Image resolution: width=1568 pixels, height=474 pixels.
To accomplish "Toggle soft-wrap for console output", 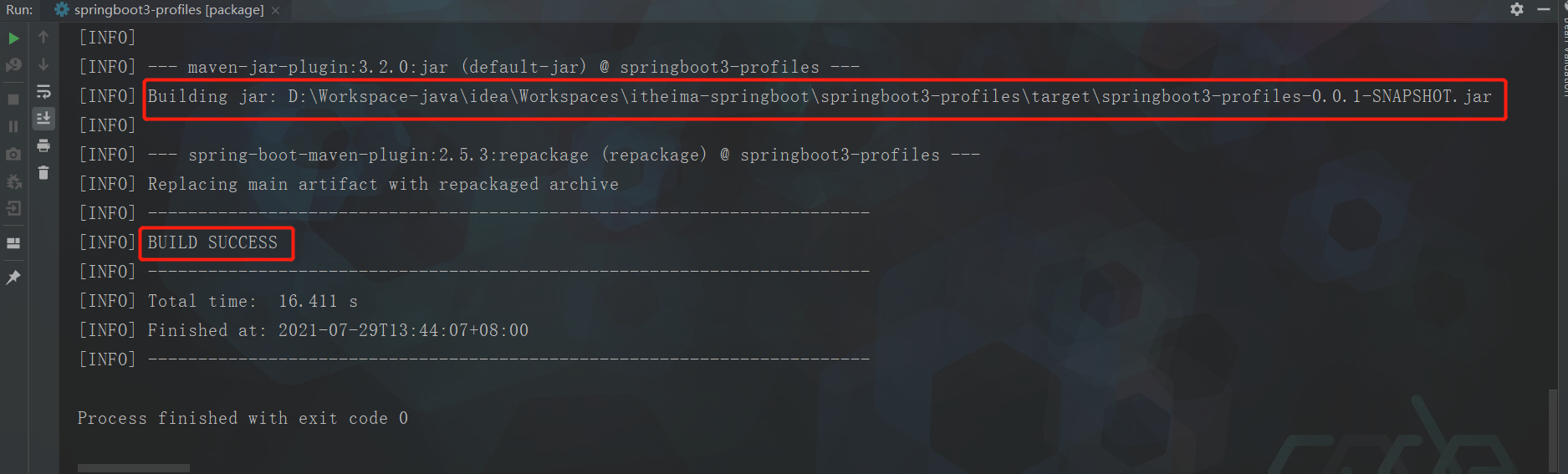I will coord(43,91).
